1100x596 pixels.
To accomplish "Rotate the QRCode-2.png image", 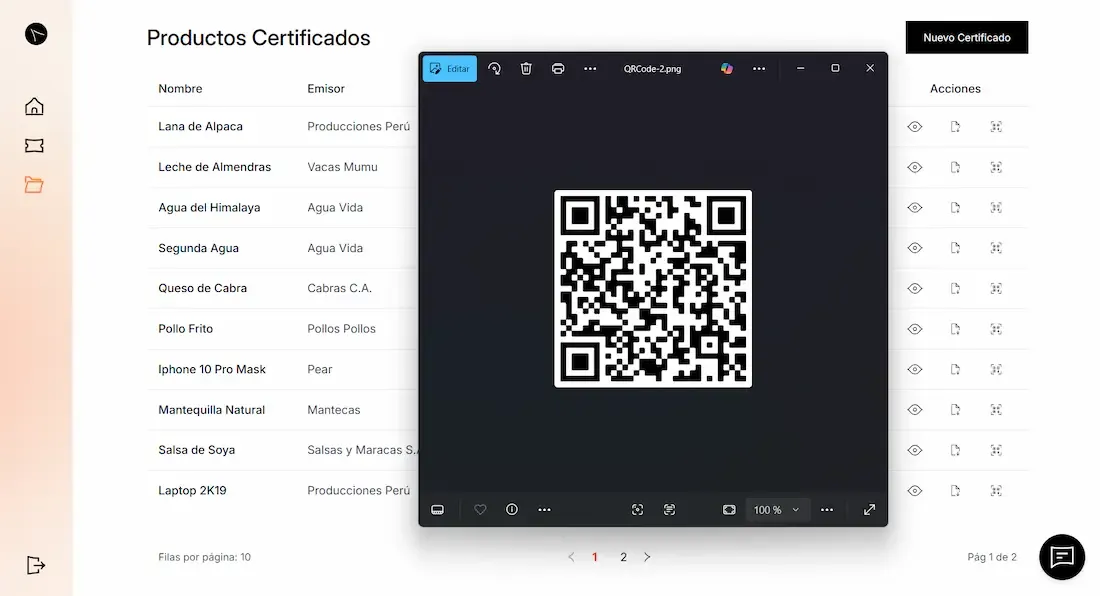I will click(495, 69).
